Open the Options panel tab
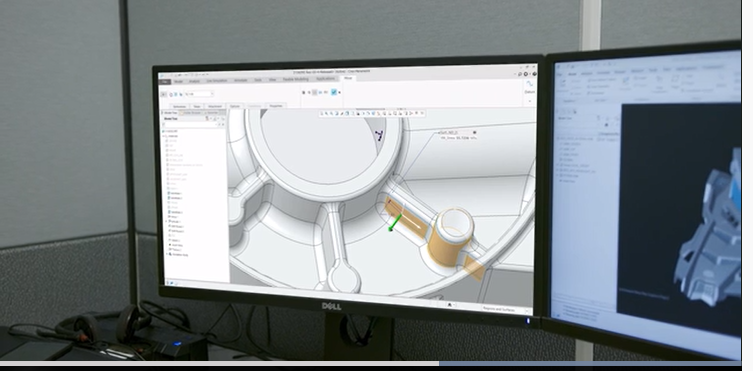This screenshot has height=371, width=753. pyautogui.click(x=235, y=106)
